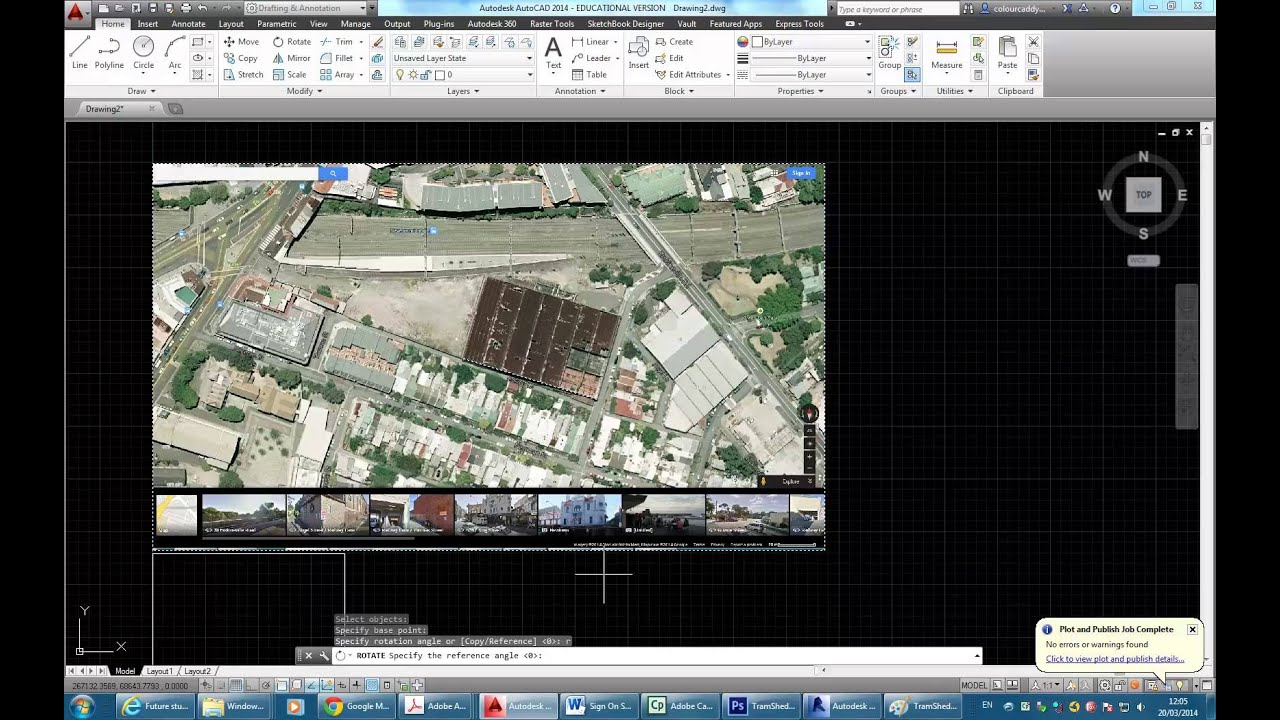Open the AutoCAD application menu
The width and height of the screenshot is (1280, 720).
point(76,11)
